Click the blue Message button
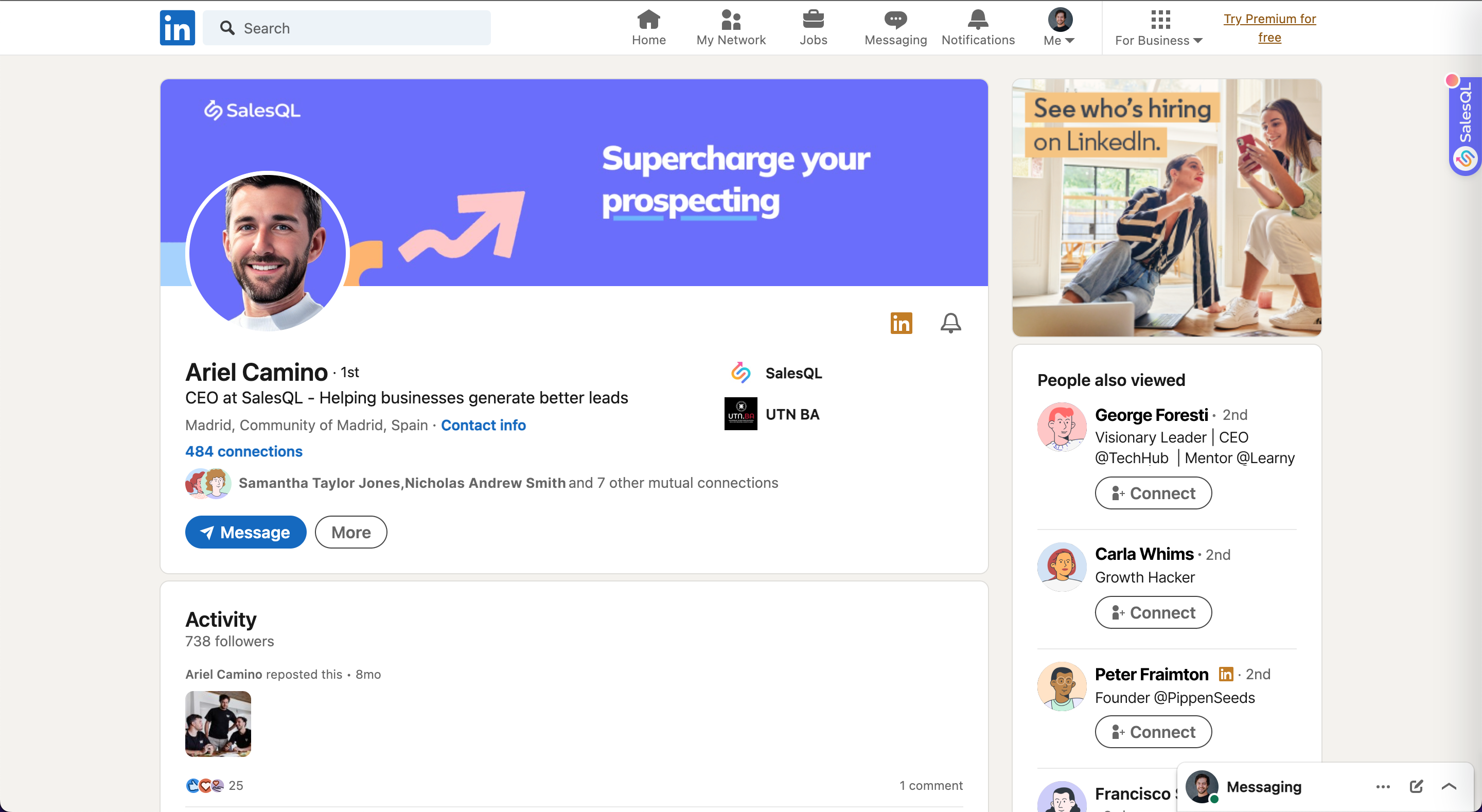The height and width of the screenshot is (812, 1482). [x=245, y=532]
